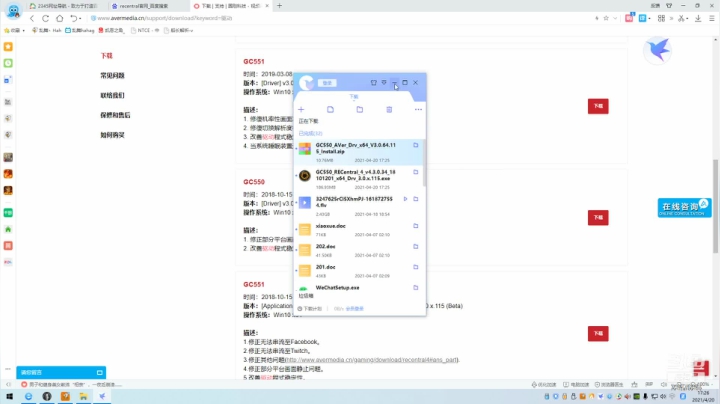This screenshot has width=720, height=404.
Task: Click the bookmark star in address bar
Action: pyautogui.click(x=606, y=18)
